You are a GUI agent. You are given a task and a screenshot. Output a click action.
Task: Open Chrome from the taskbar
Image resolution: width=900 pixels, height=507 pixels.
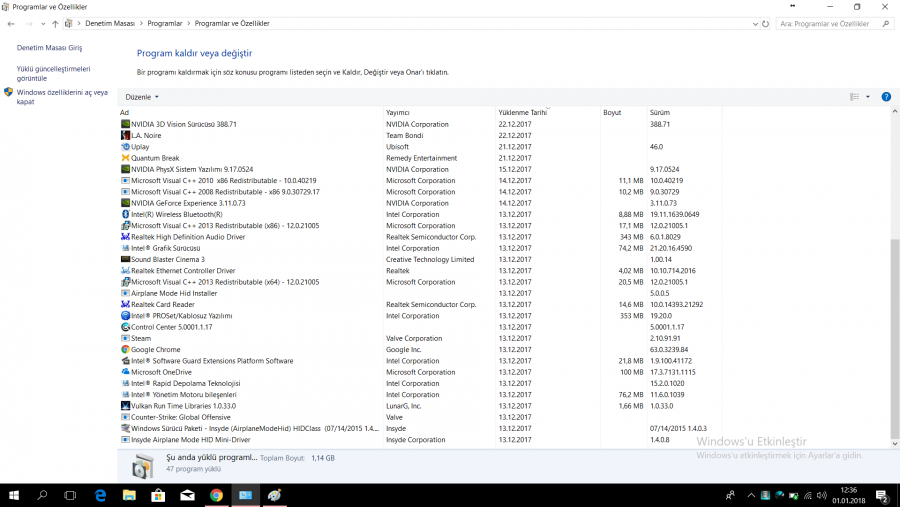(216, 495)
